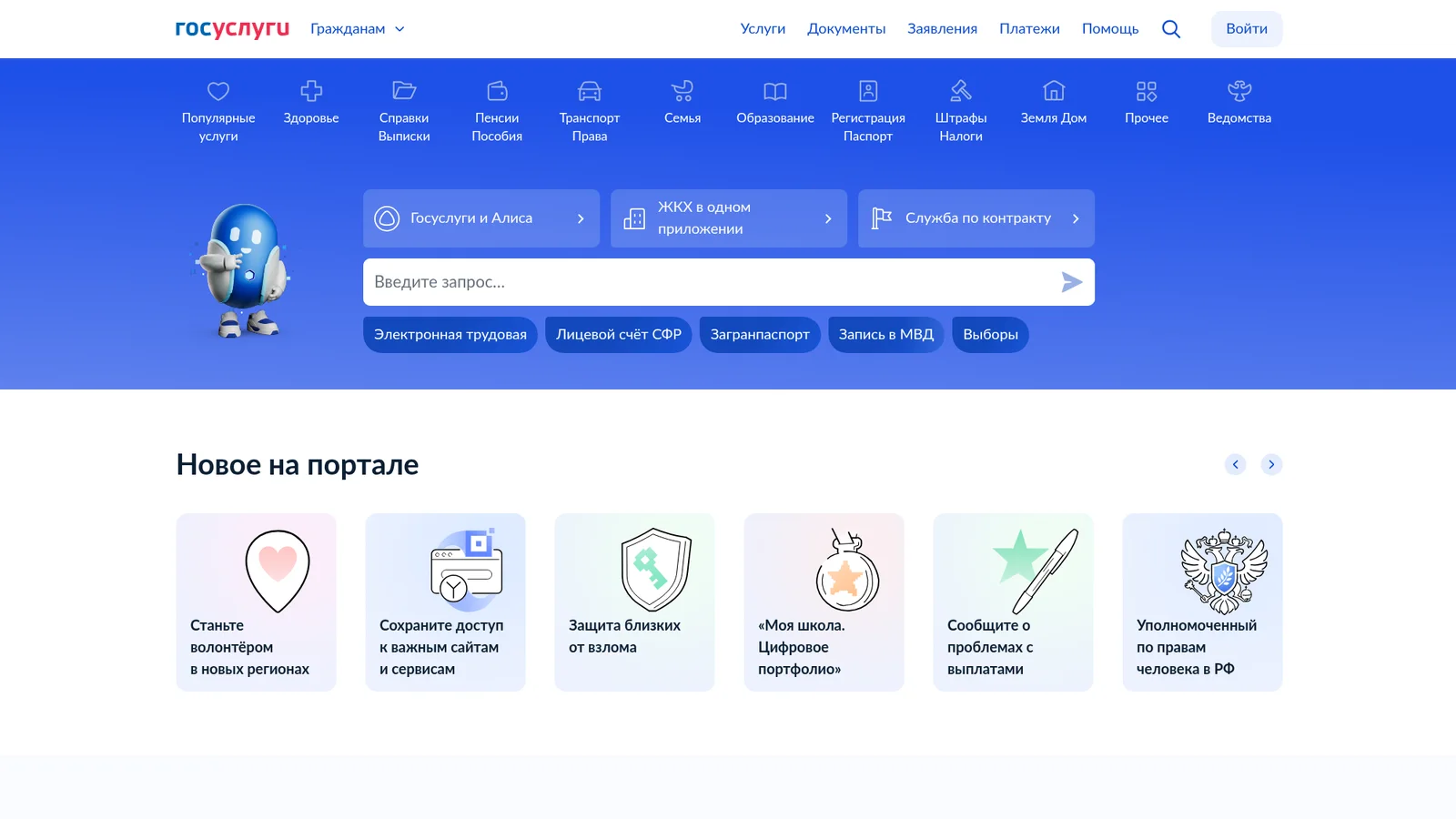The image size is (1456, 819).
Task: Choose the Запись в МВД chip
Action: [886, 335]
